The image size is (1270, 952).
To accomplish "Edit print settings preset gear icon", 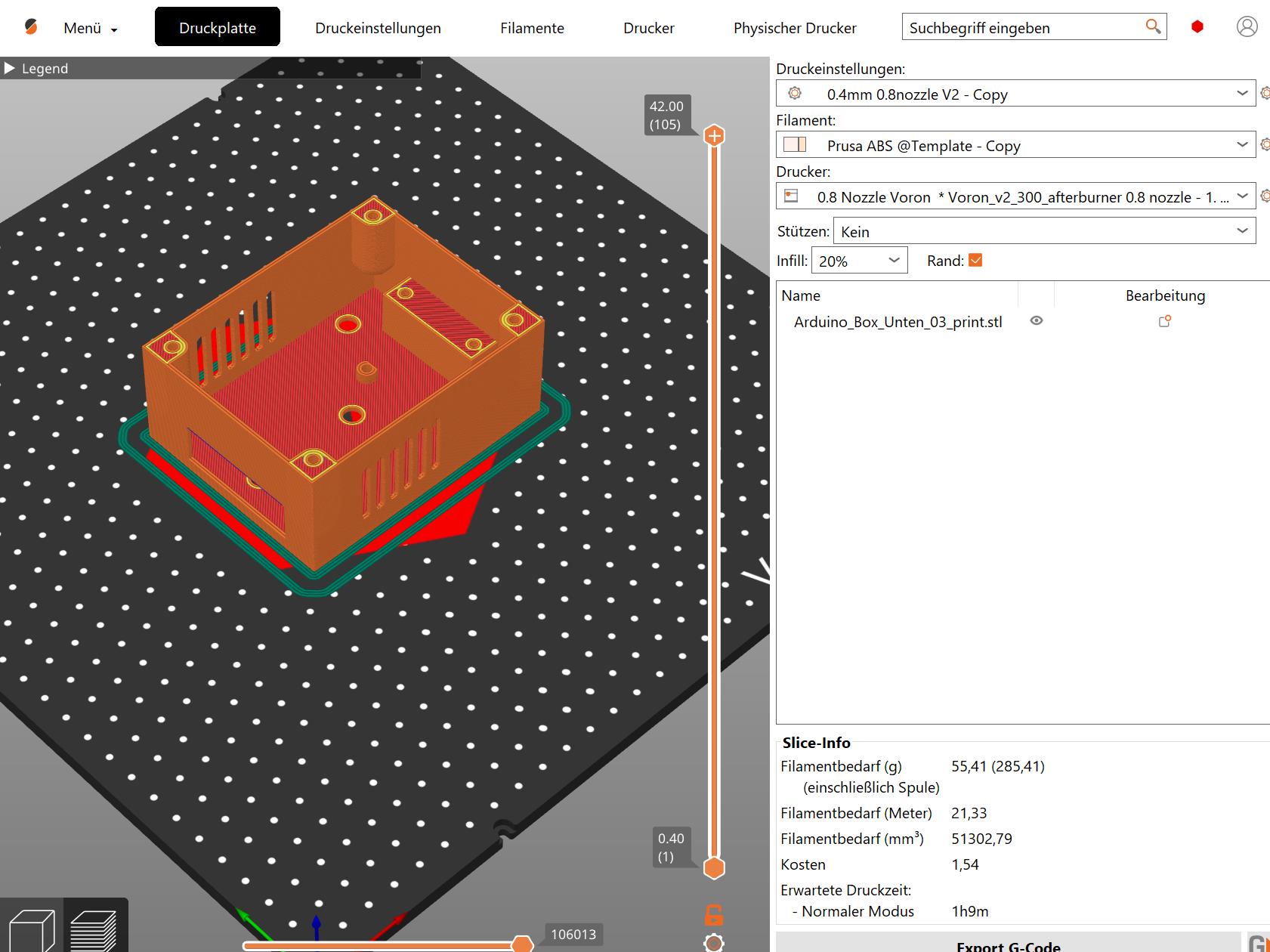I will [1265, 93].
